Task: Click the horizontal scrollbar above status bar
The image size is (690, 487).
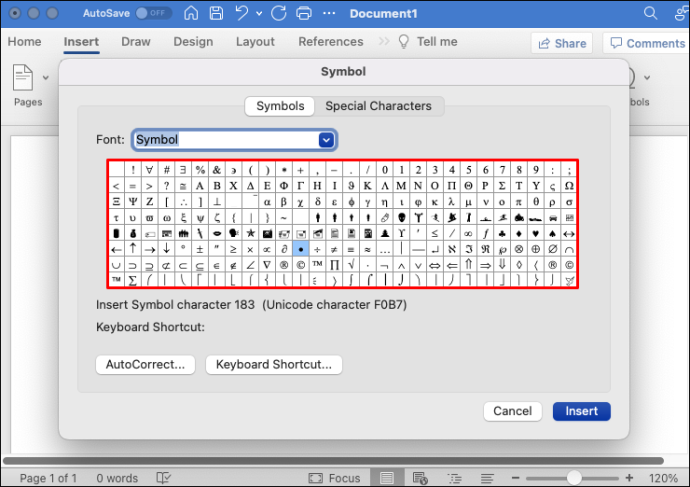Action: coord(333,461)
